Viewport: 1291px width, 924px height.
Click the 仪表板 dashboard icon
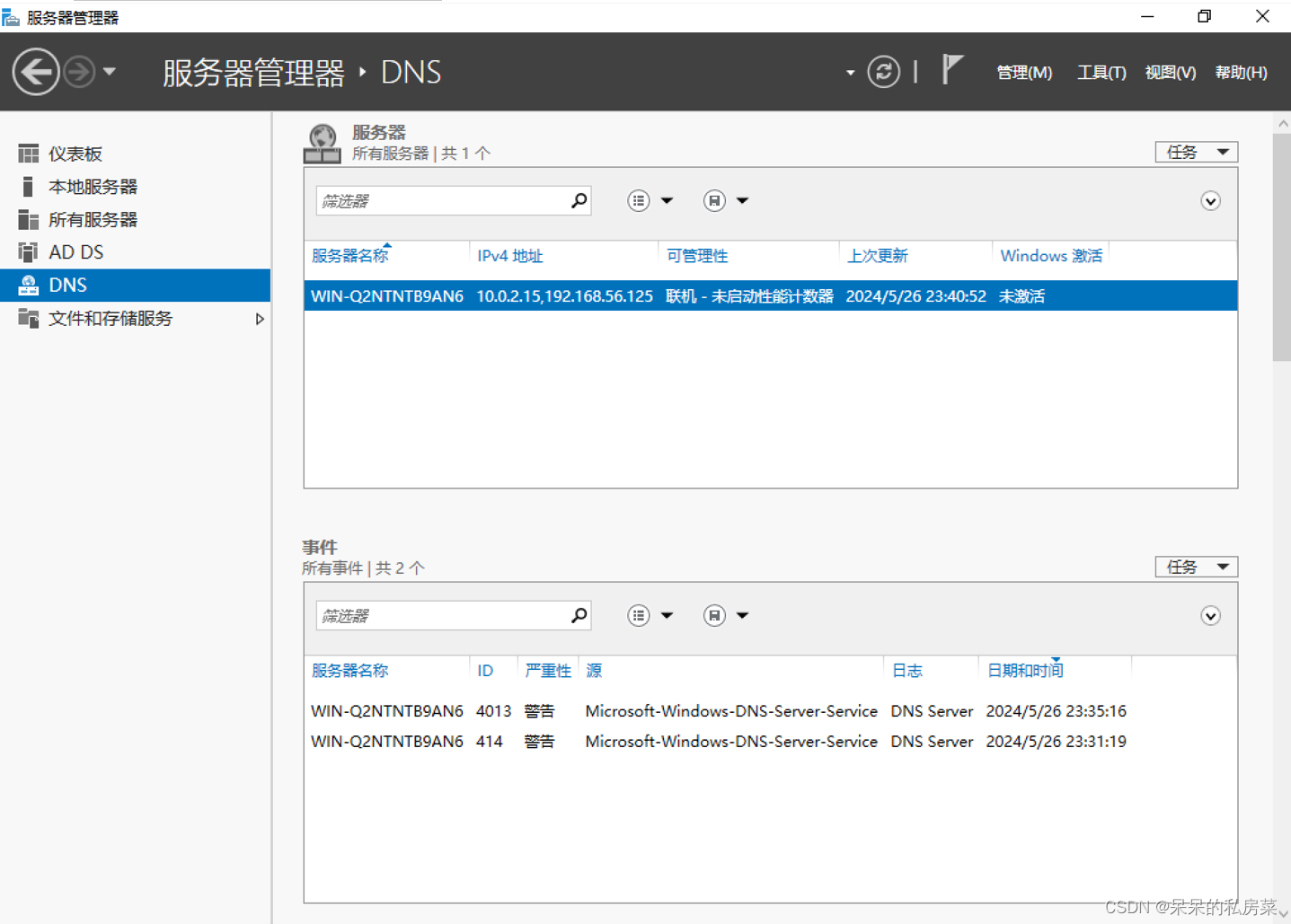click(29, 154)
